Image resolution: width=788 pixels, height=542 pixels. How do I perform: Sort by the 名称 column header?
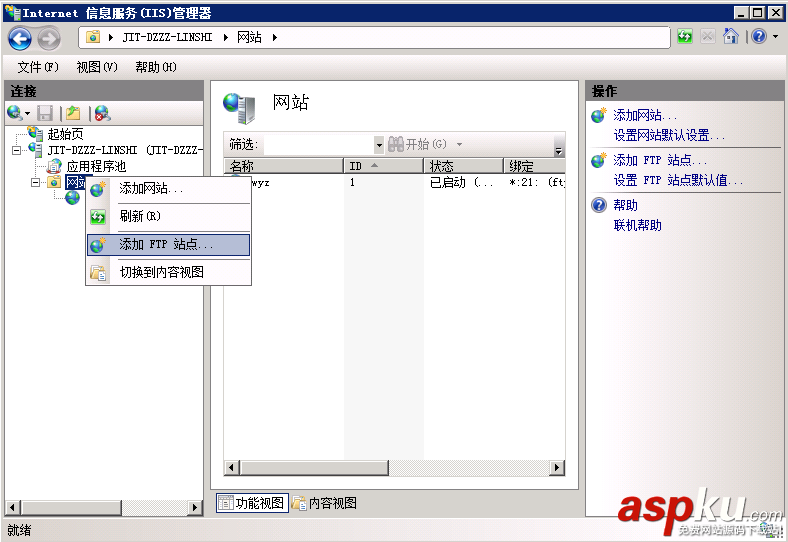284,166
